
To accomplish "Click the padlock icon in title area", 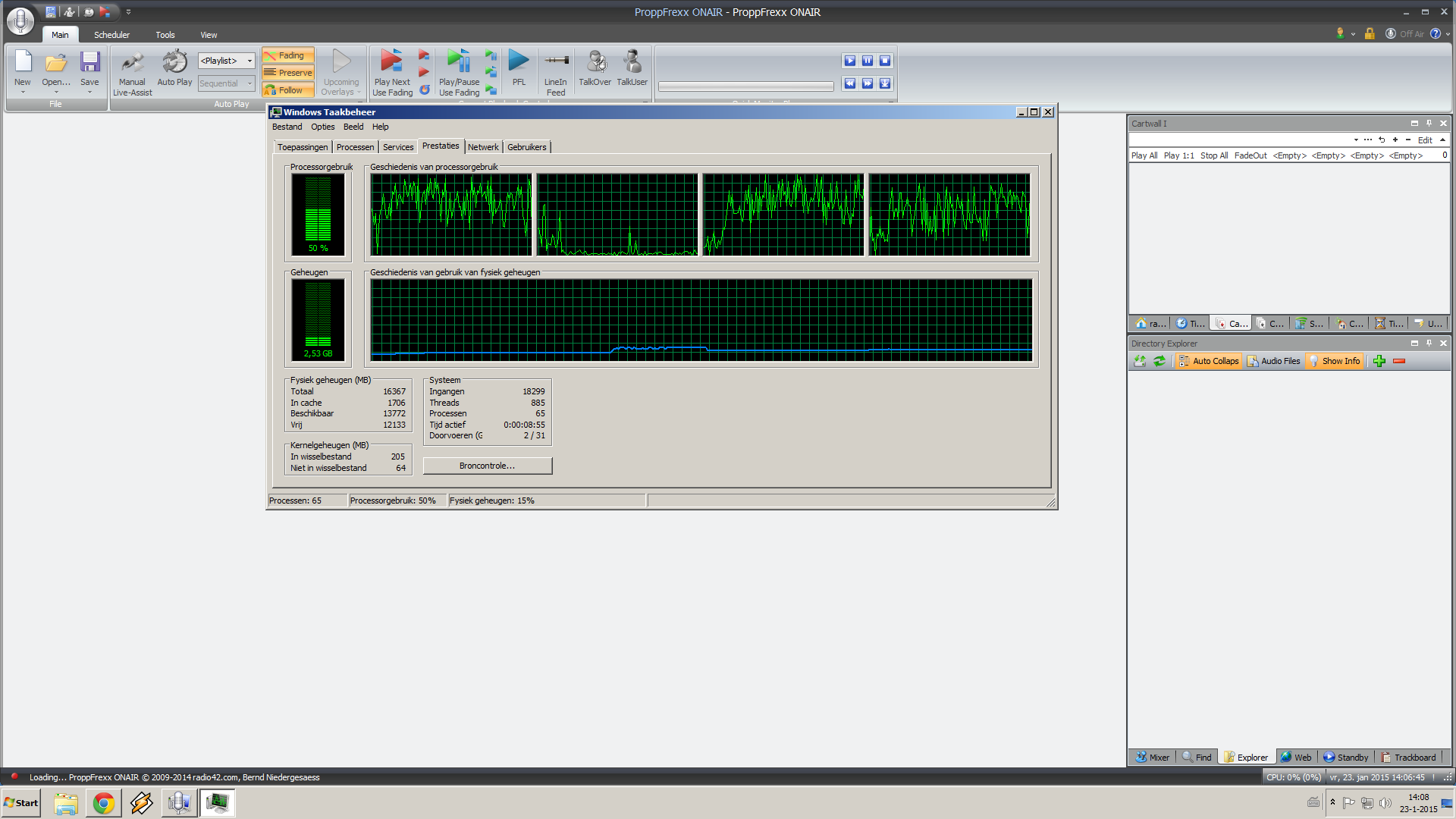I will click(1370, 33).
